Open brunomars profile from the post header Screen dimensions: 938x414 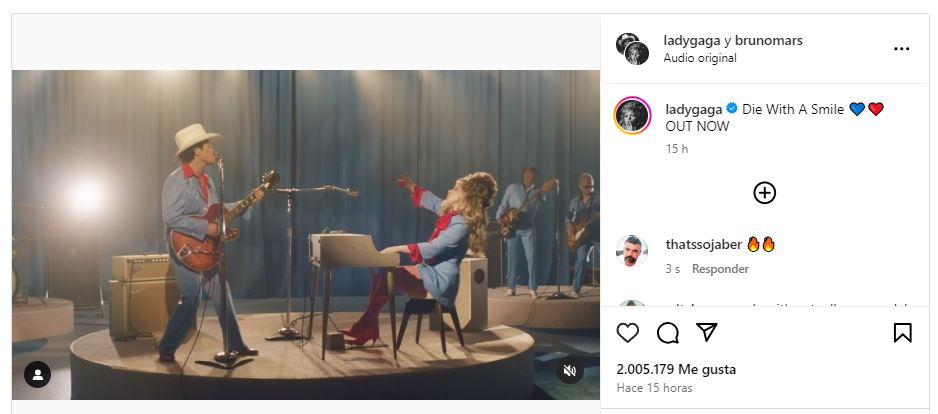pos(769,41)
